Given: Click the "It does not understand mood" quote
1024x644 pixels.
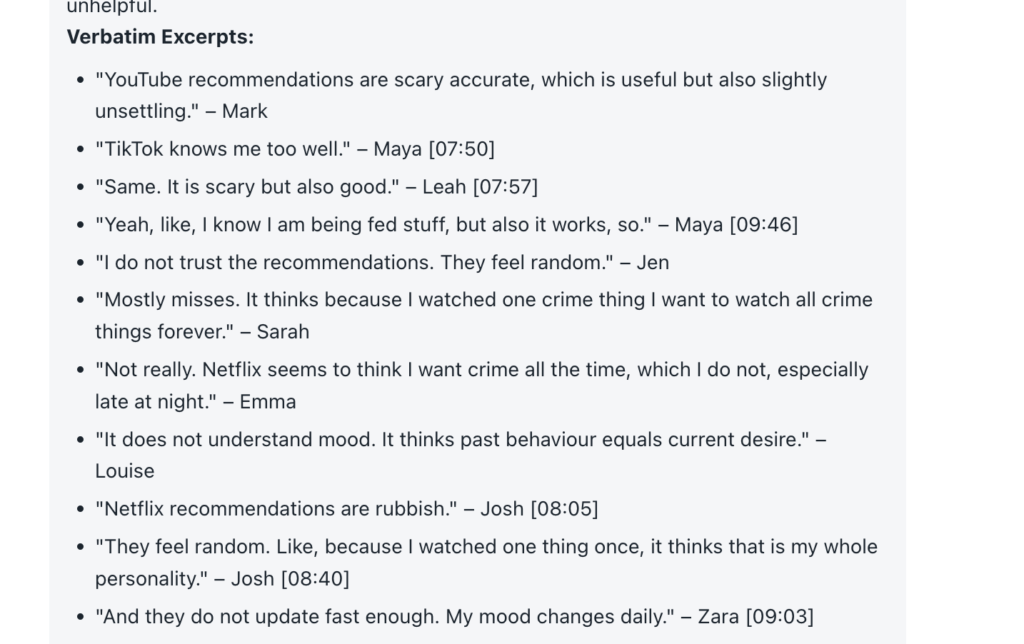Looking at the screenshot, I should (451, 440).
